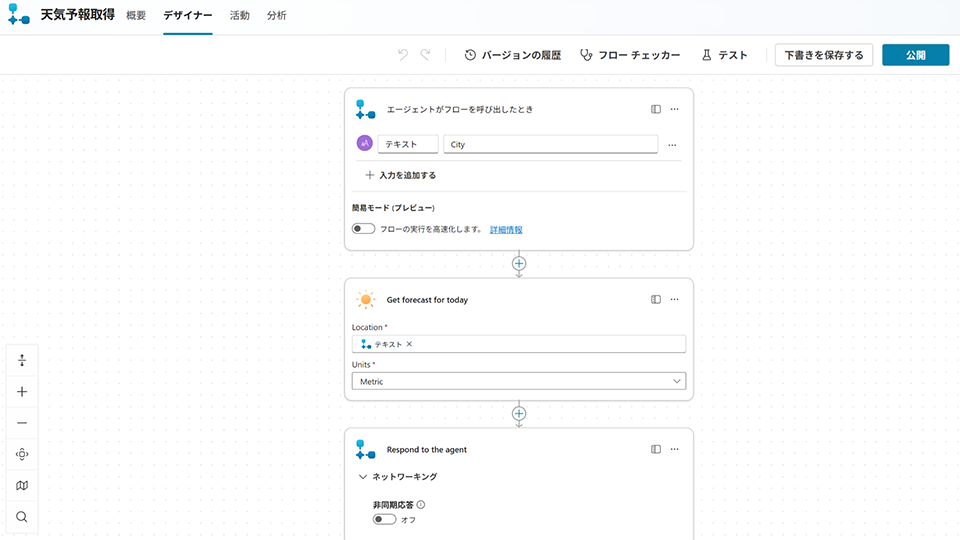Image resolution: width=960 pixels, height=540 pixels.
Task: Click Respond to the agent icon
Action: point(366,449)
